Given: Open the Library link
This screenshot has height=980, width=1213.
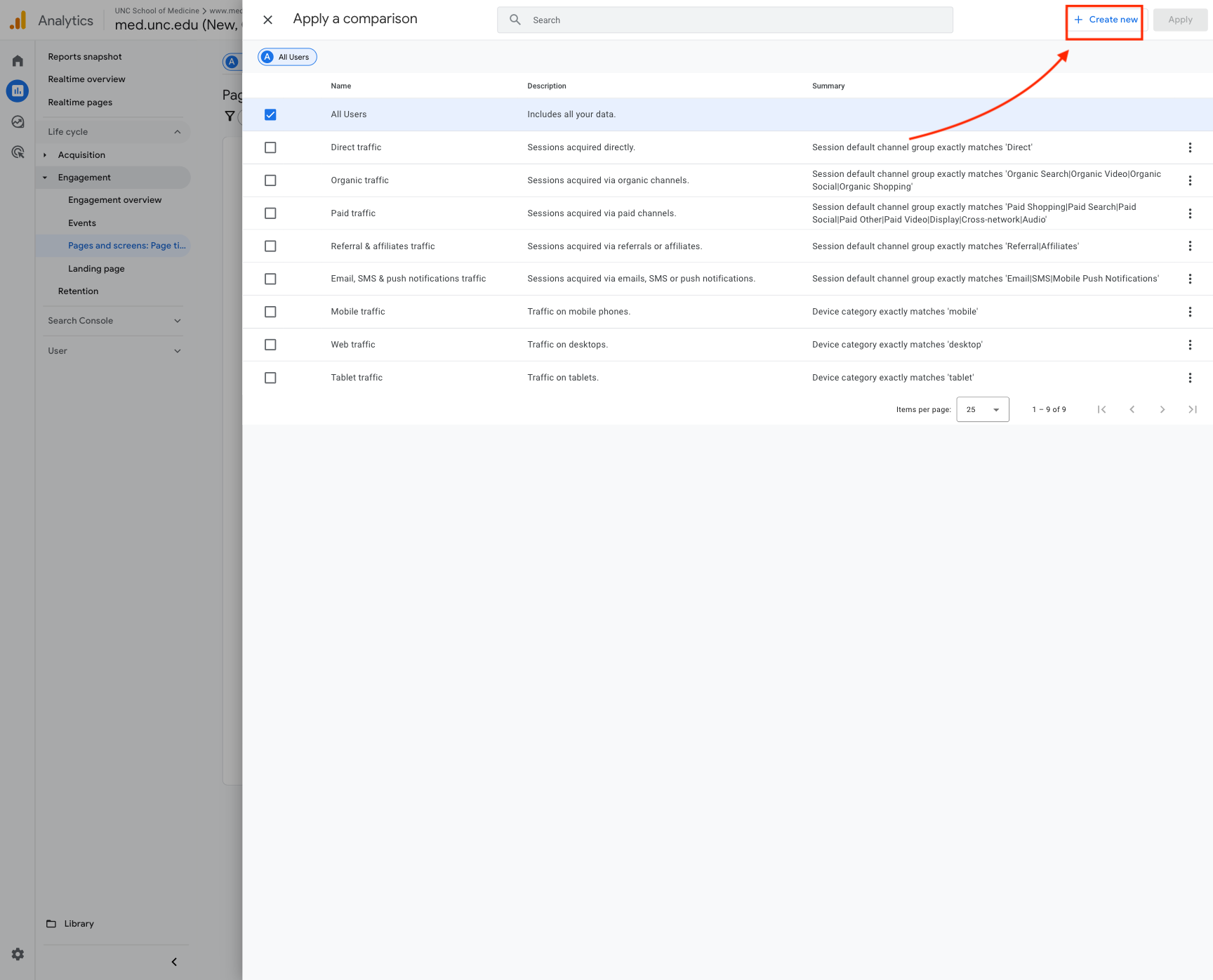Looking at the screenshot, I should (x=78, y=924).
